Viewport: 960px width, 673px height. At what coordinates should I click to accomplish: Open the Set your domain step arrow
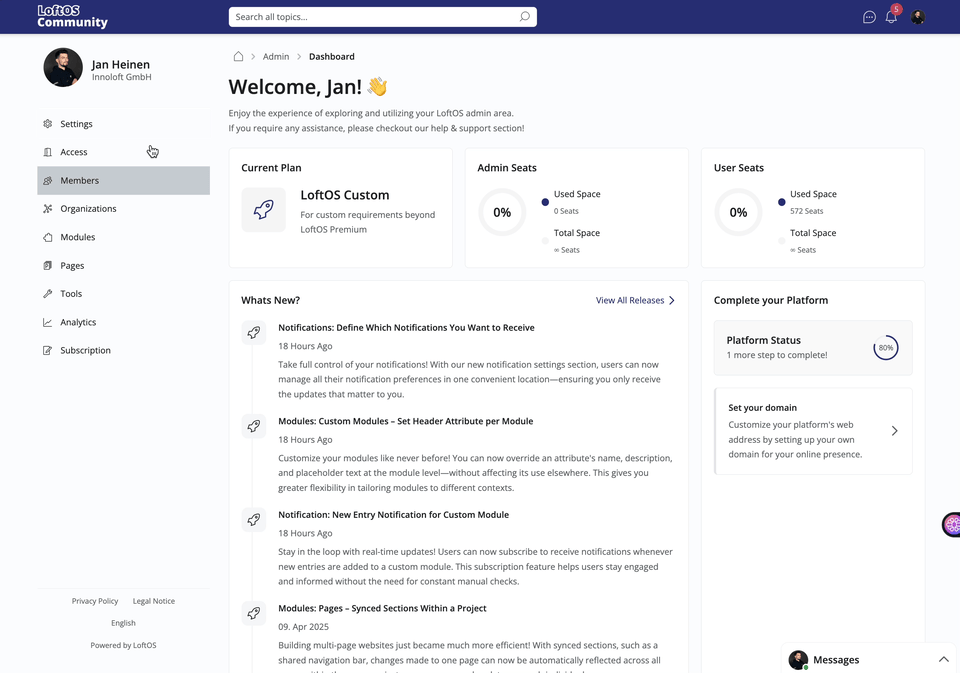pyautogui.click(x=894, y=431)
